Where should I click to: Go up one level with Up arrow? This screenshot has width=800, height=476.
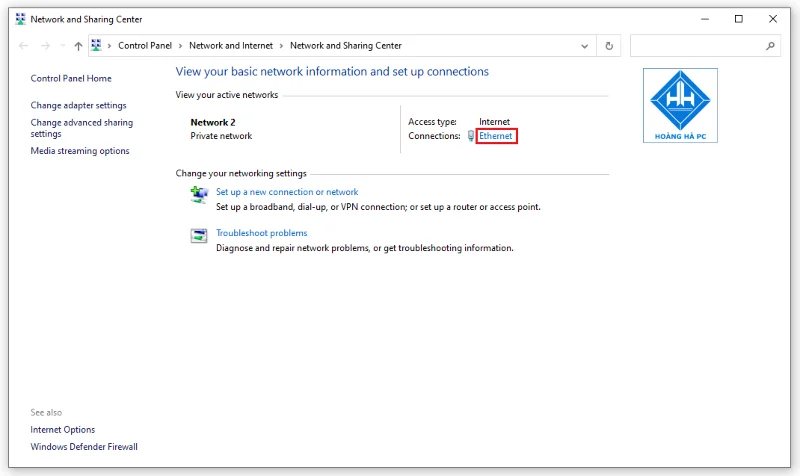coord(78,46)
